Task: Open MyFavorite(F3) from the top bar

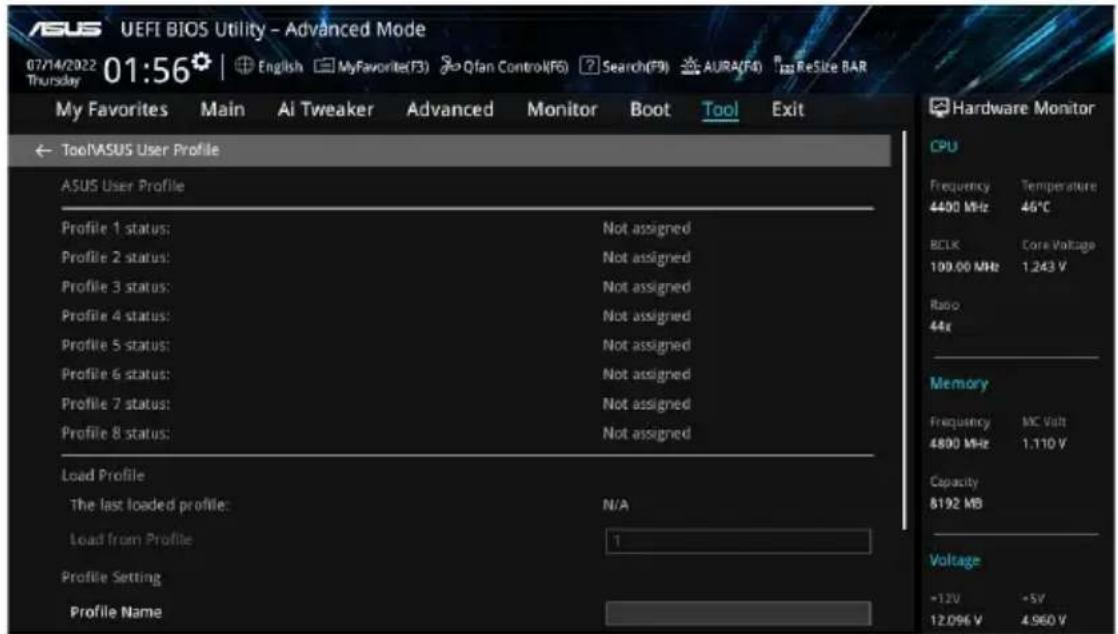Action: point(371,66)
